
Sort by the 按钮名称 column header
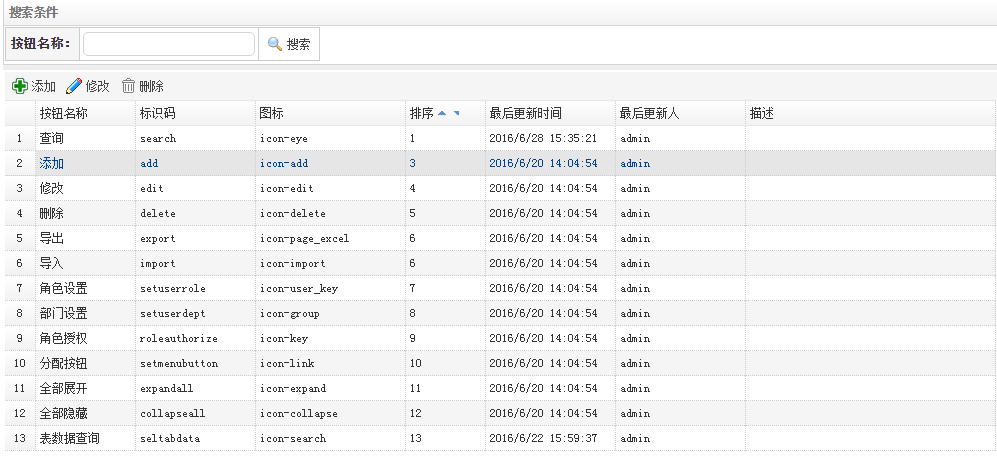pyautogui.click(x=63, y=113)
